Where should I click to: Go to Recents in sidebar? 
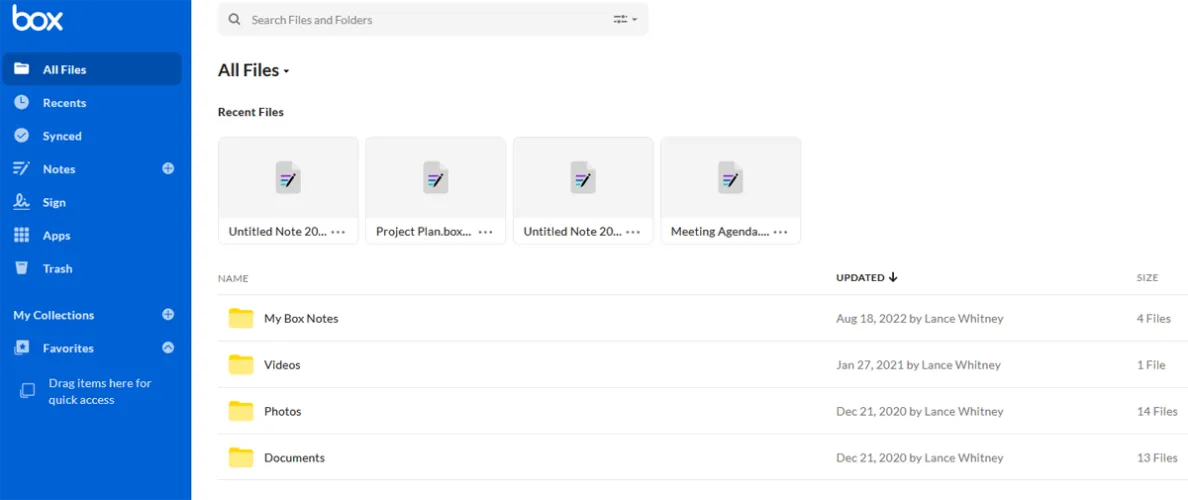click(x=64, y=103)
